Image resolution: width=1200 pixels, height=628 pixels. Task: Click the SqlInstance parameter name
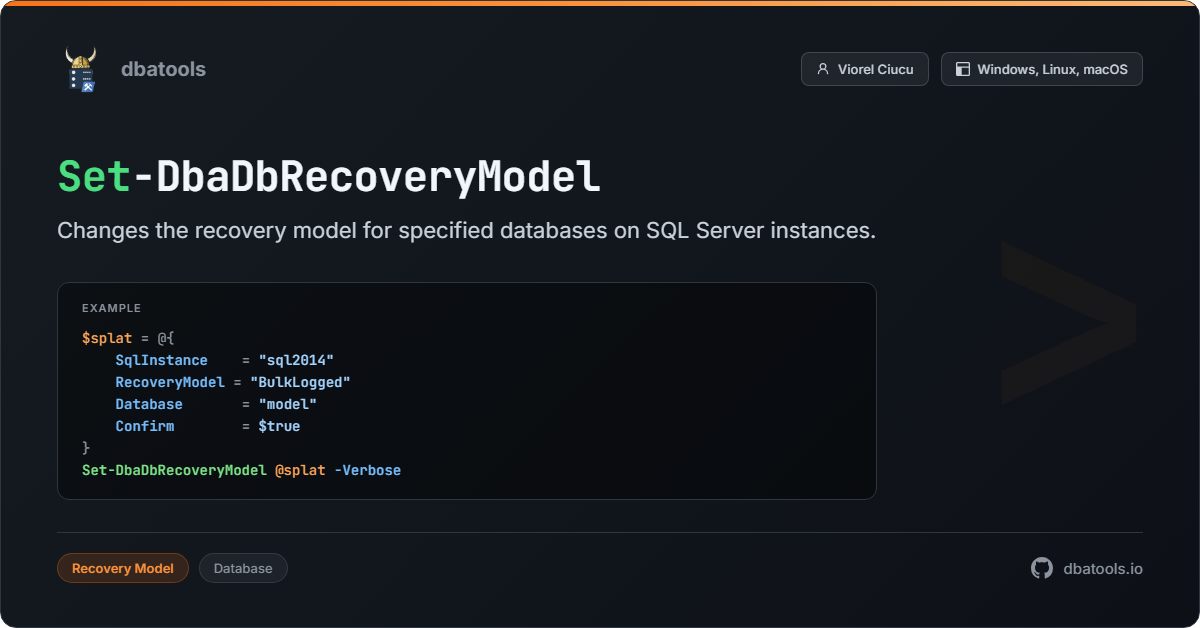pos(161,360)
